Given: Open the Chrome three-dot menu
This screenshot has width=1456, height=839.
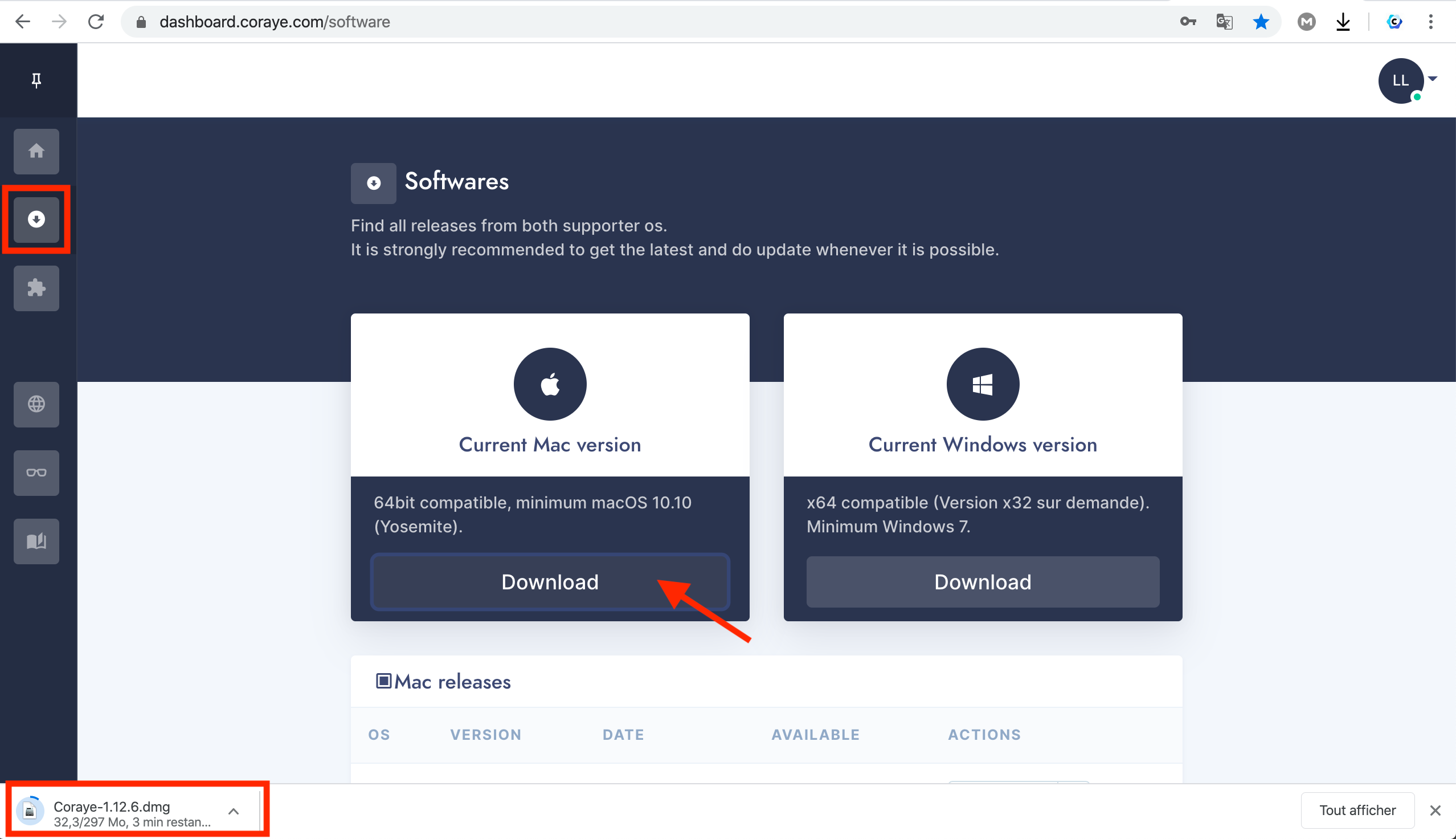Looking at the screenshot, I should pos(1431,22).
